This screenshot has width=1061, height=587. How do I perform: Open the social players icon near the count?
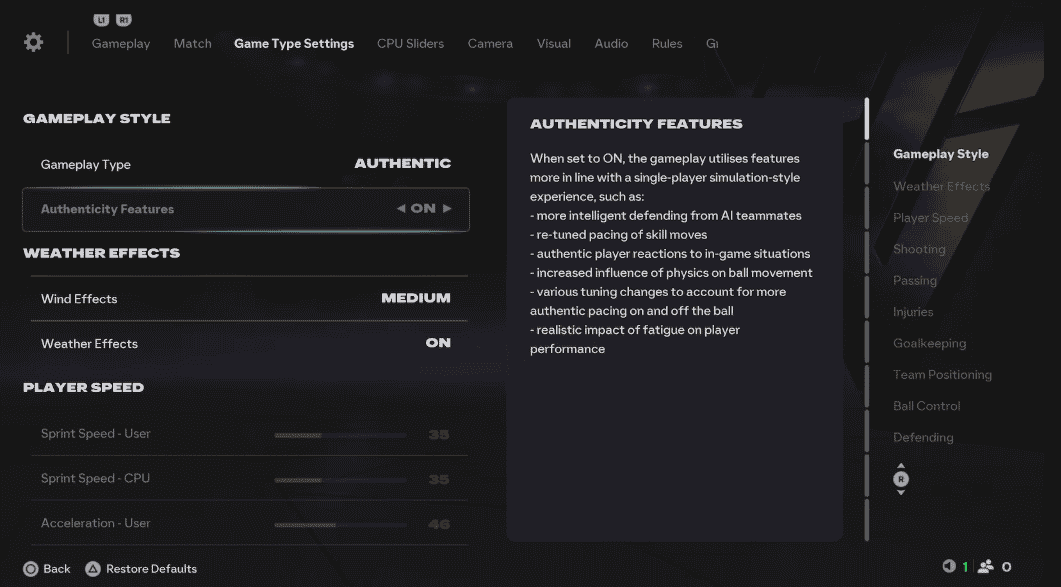pyautogui.click(x=986, y=568)
